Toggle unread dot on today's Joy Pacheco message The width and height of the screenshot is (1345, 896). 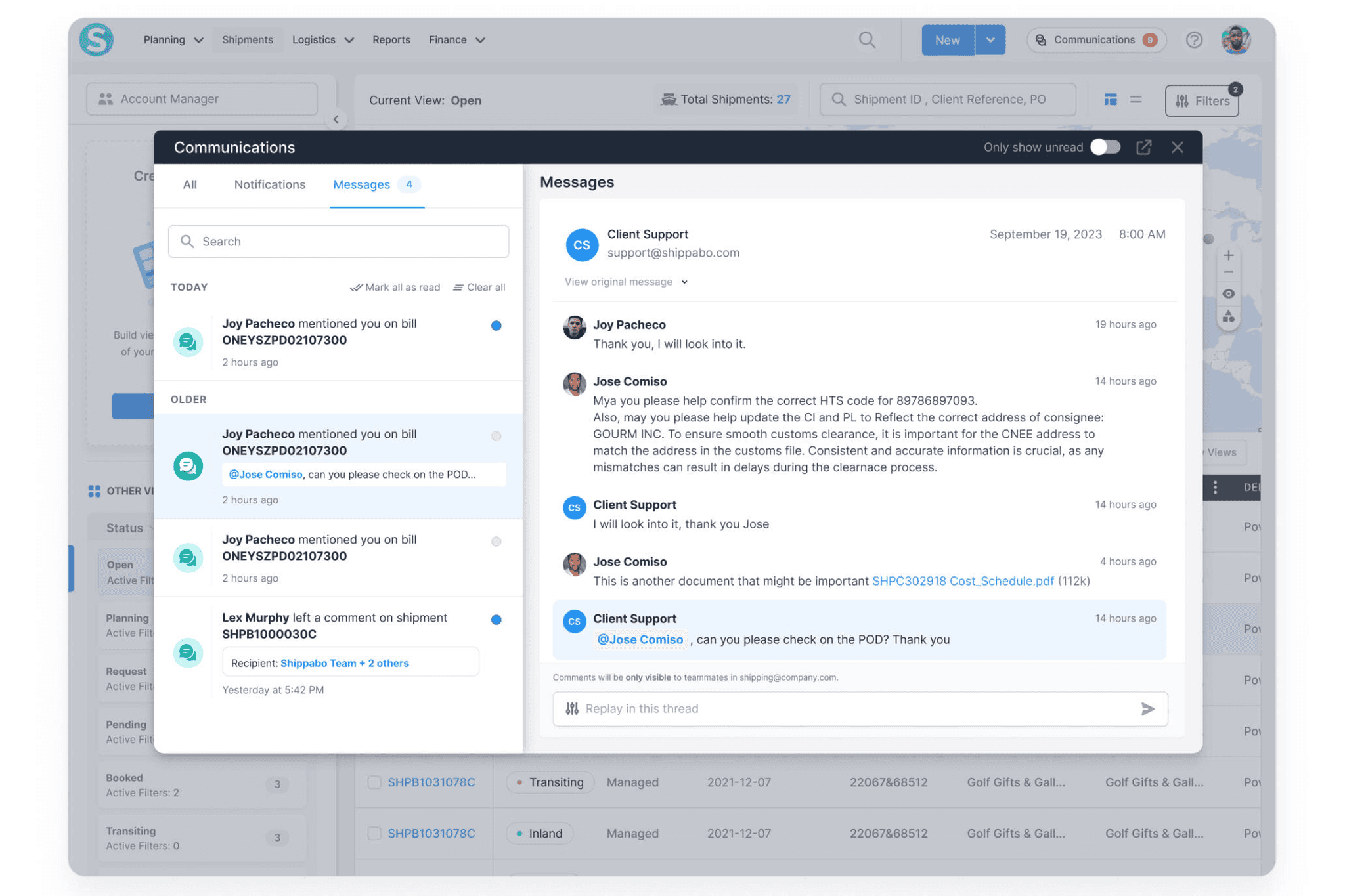pyautogui.click(x=496, y=326)
